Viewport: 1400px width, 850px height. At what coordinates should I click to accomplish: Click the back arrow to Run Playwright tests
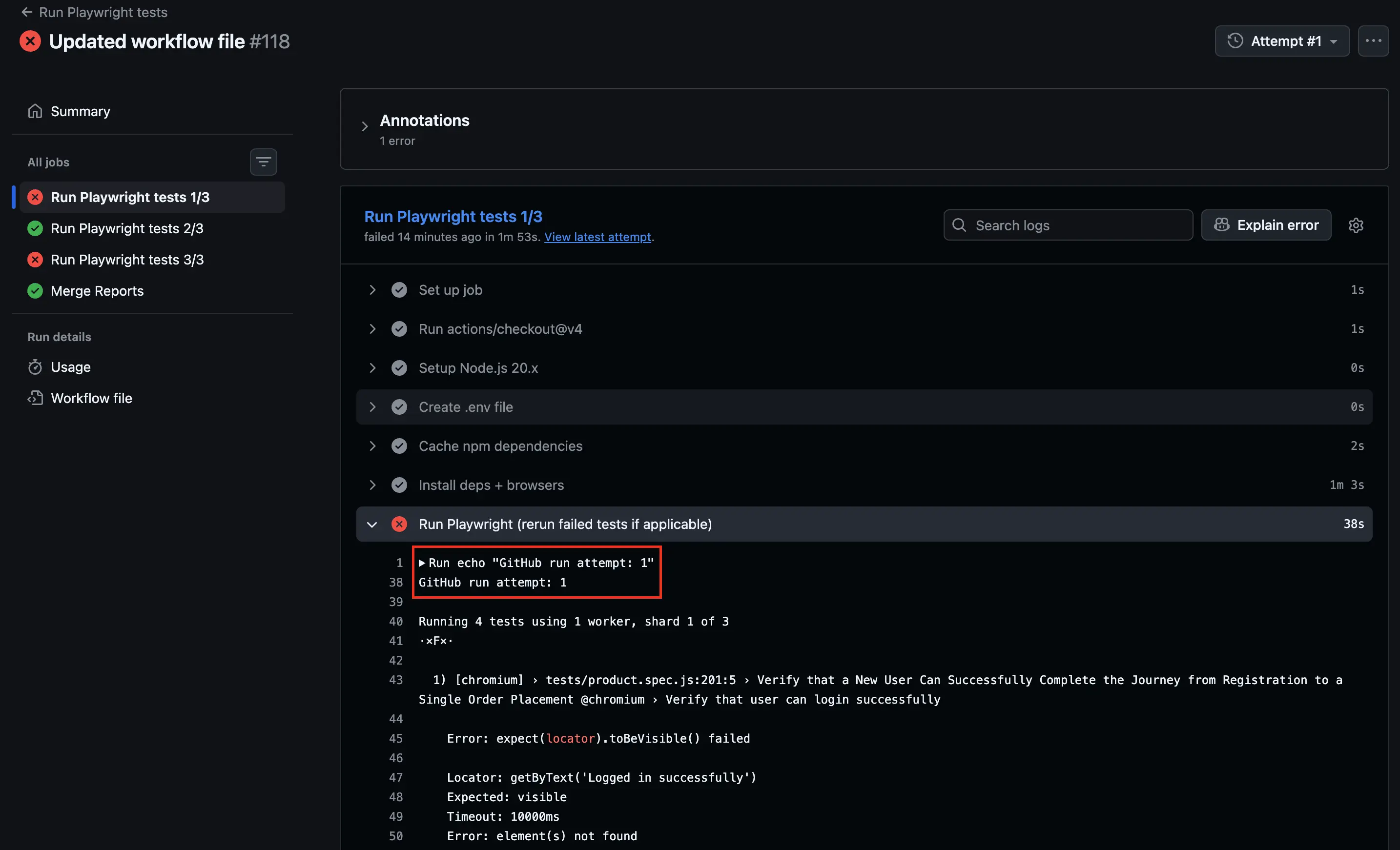click(x=26, y=12)
